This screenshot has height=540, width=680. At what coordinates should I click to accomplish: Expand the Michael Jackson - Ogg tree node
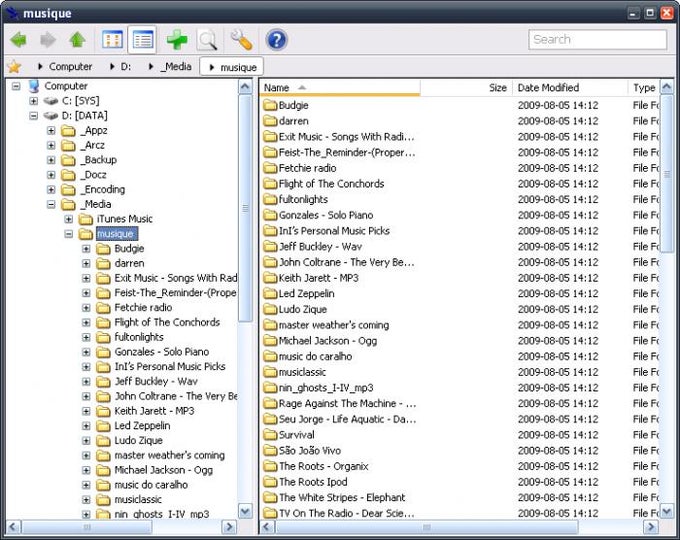pos(86,470)
